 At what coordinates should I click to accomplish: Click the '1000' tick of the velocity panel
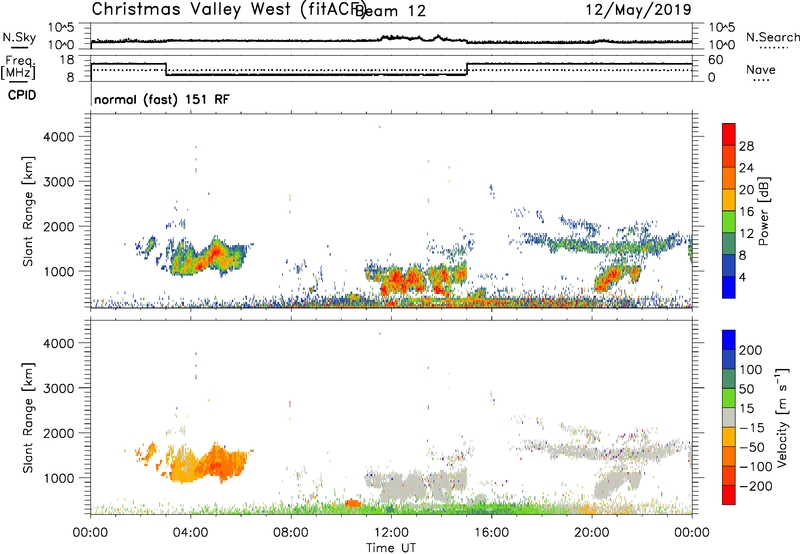[x=59, y=478]
